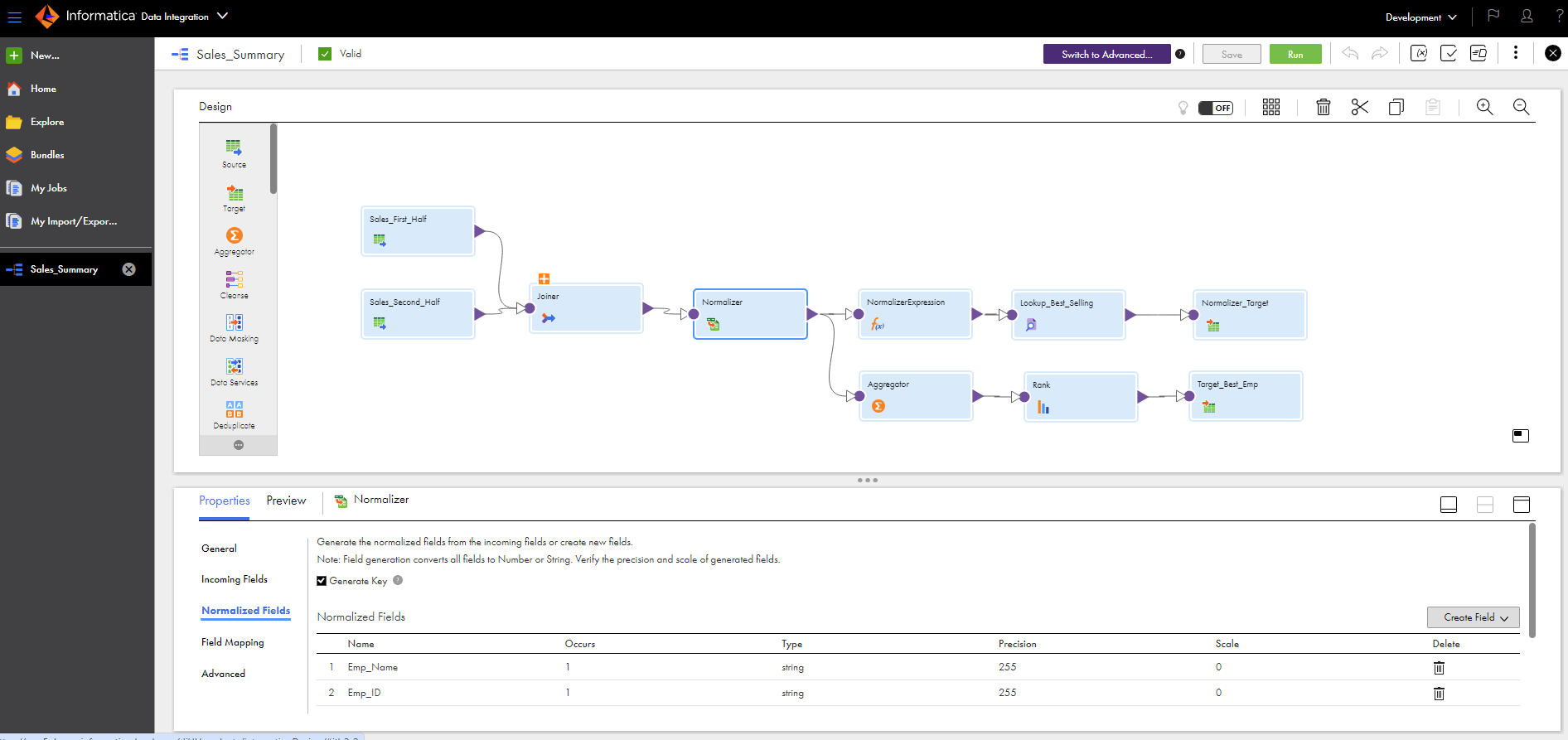Click the palette vertical scrollbar
Screen dimensions: 1568x740
click(273, 159)
